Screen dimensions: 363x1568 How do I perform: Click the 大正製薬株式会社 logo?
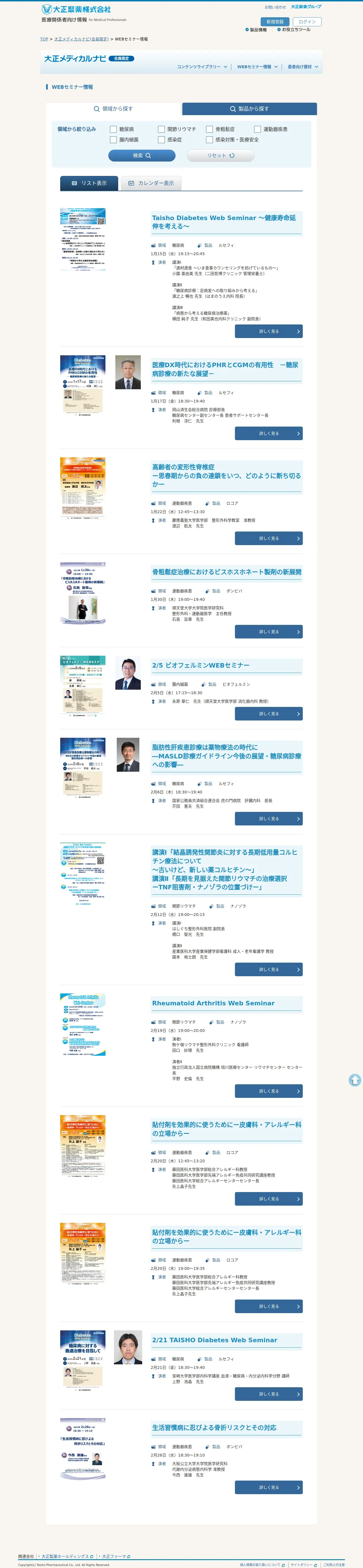[76, 9]
